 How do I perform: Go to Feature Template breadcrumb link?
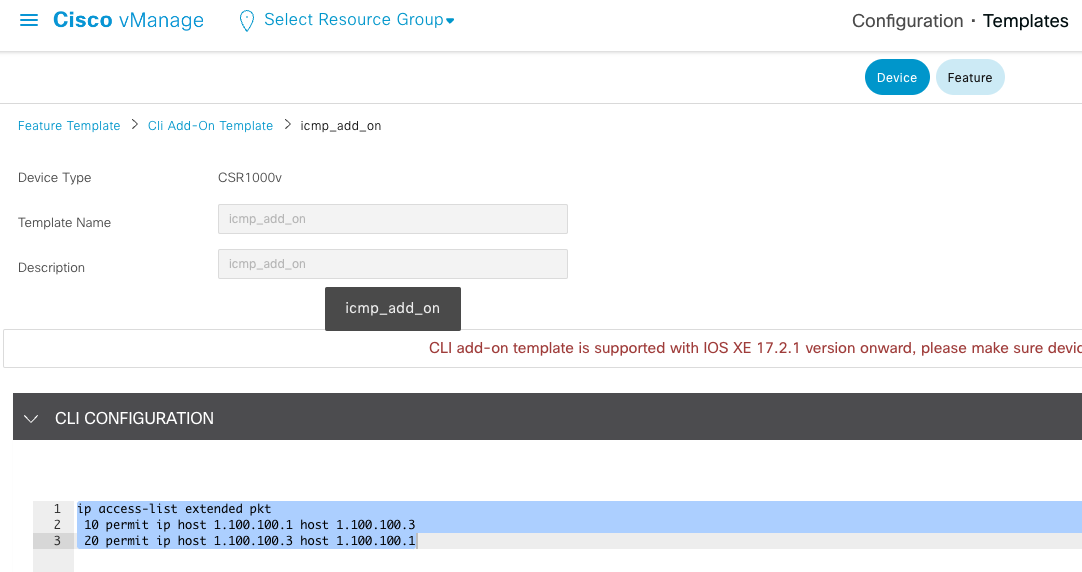[x=69, y=126]
